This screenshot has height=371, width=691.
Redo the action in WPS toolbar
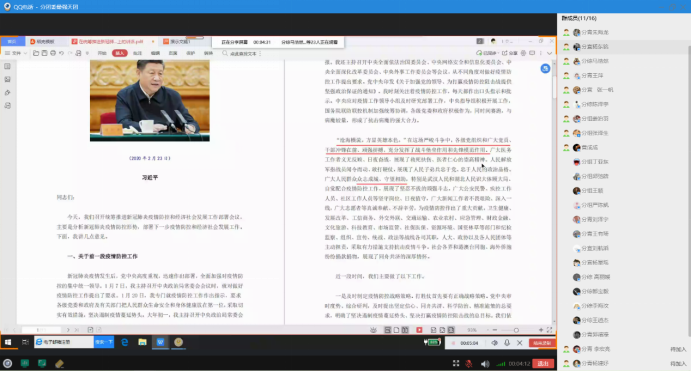point(70,53)
